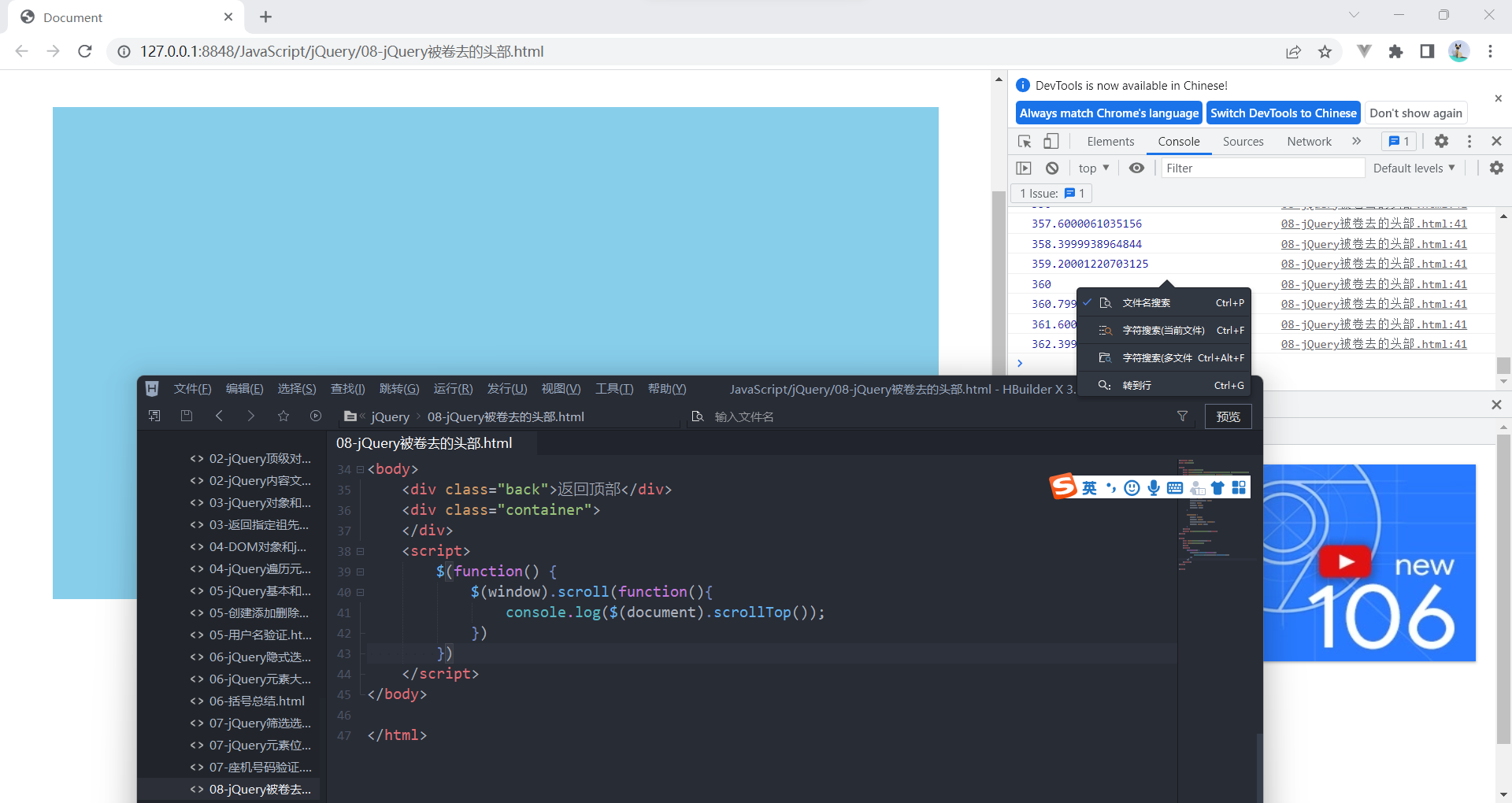The height and width of the screenshot is (803, 1512).
Task: Open the Default levels dropdown
Action: [1412, 168]
